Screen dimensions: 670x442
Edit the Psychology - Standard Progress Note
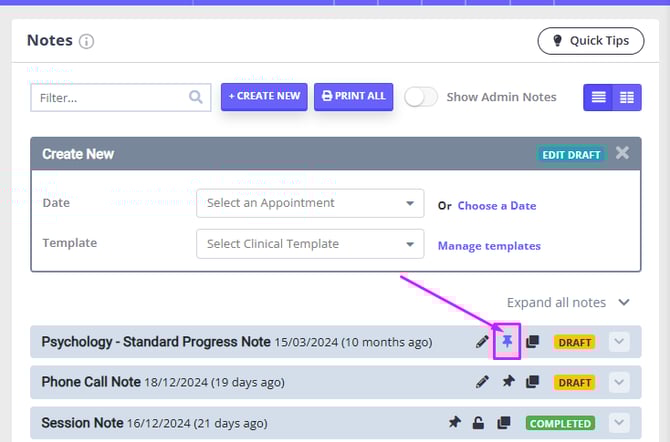(483, 342)
